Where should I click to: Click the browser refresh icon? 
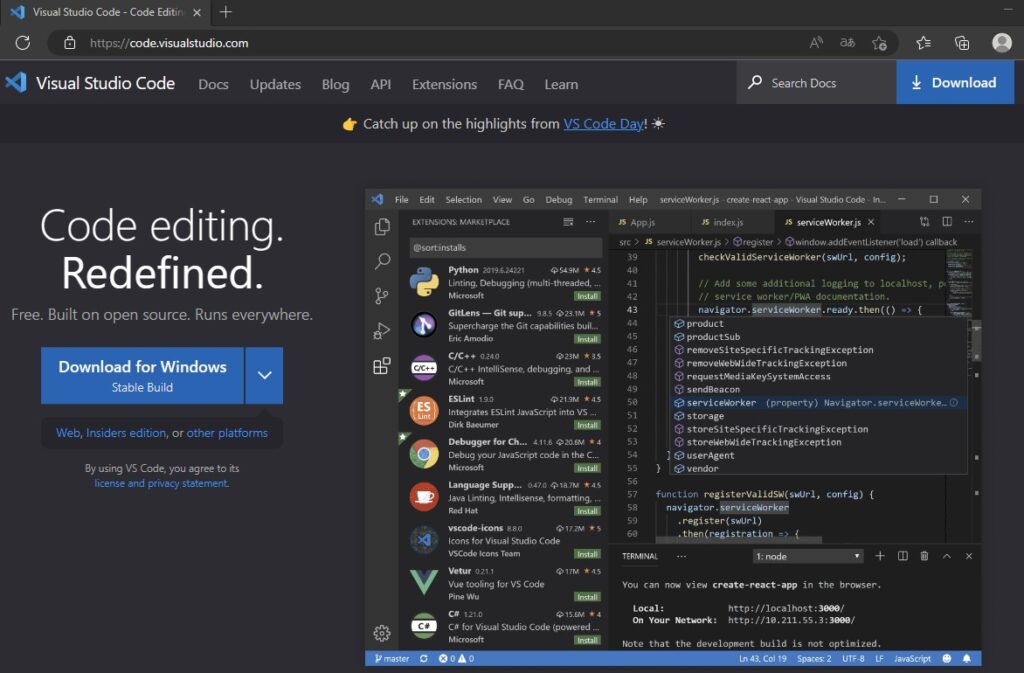click(x=23, y=43)
